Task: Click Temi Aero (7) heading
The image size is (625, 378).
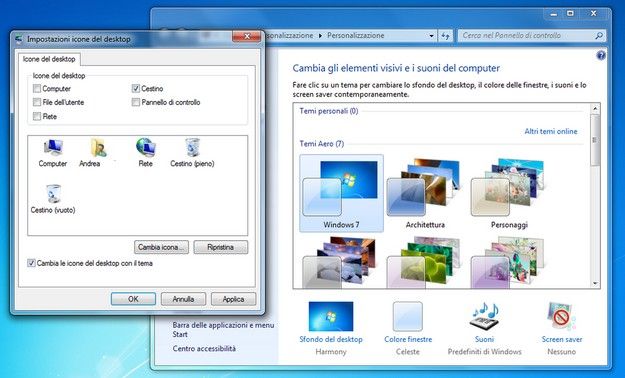Action: 321,144
